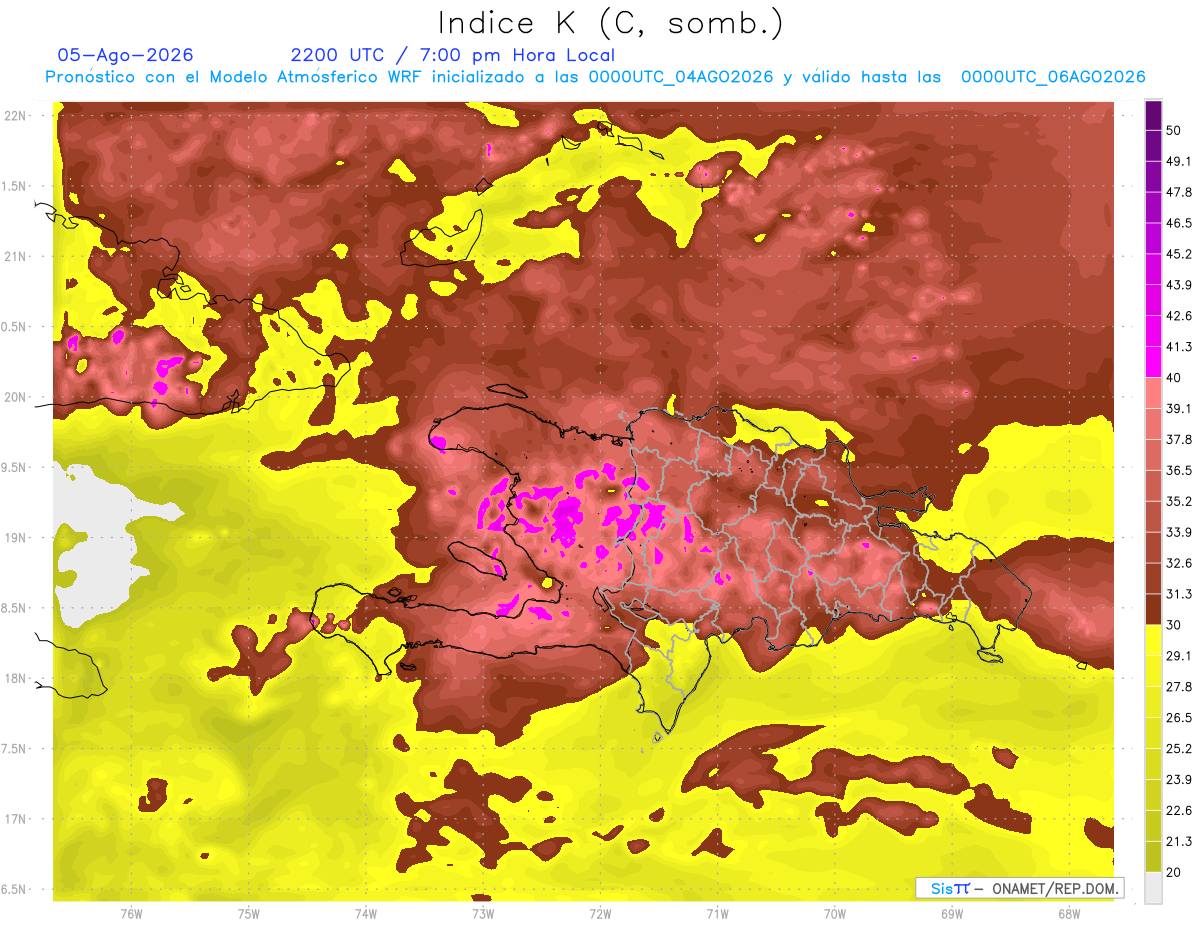Click the '17N' latitude axis label
Image resolution: width=1200 pixels, height=927 pixels.
[x=15, y=819]
